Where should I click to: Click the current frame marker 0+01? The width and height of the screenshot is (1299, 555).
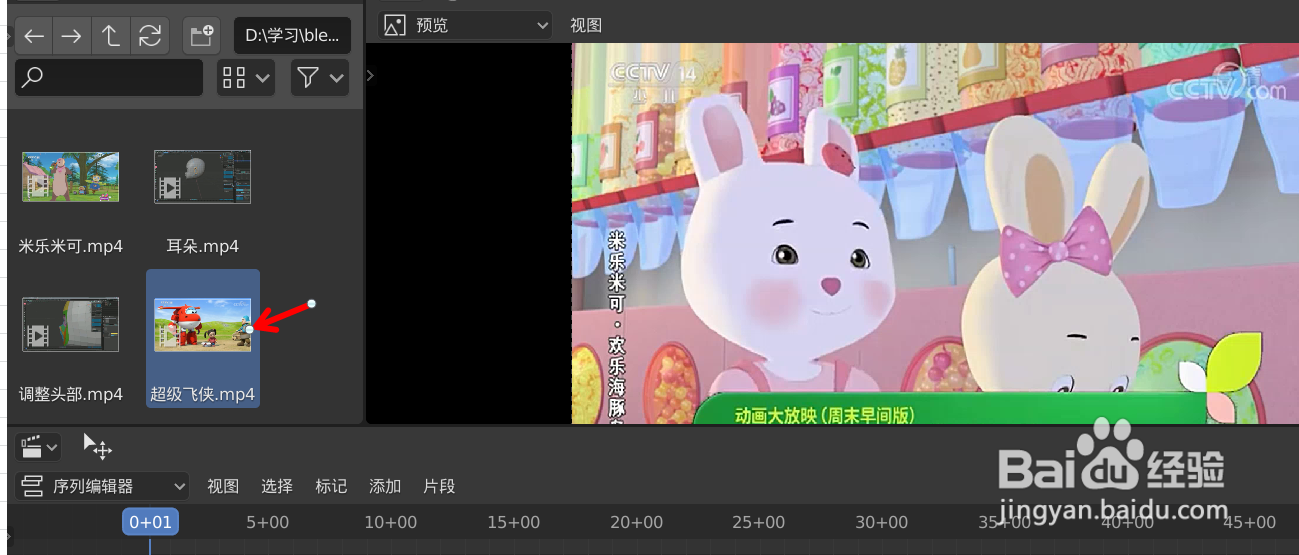[x=150, y=522]
